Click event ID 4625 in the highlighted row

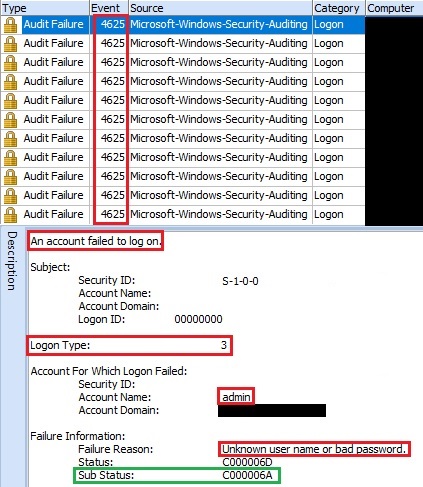point(113,24)
